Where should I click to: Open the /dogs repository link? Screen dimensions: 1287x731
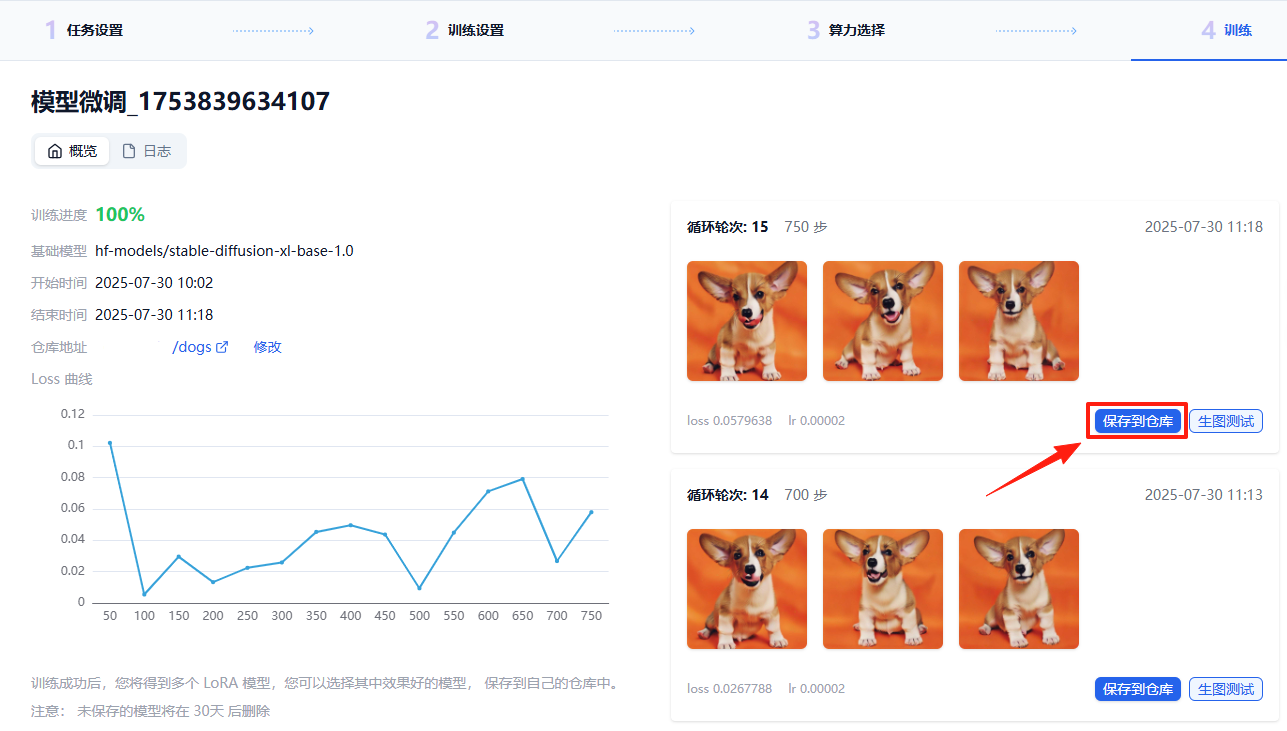click(x=192, y=347)
